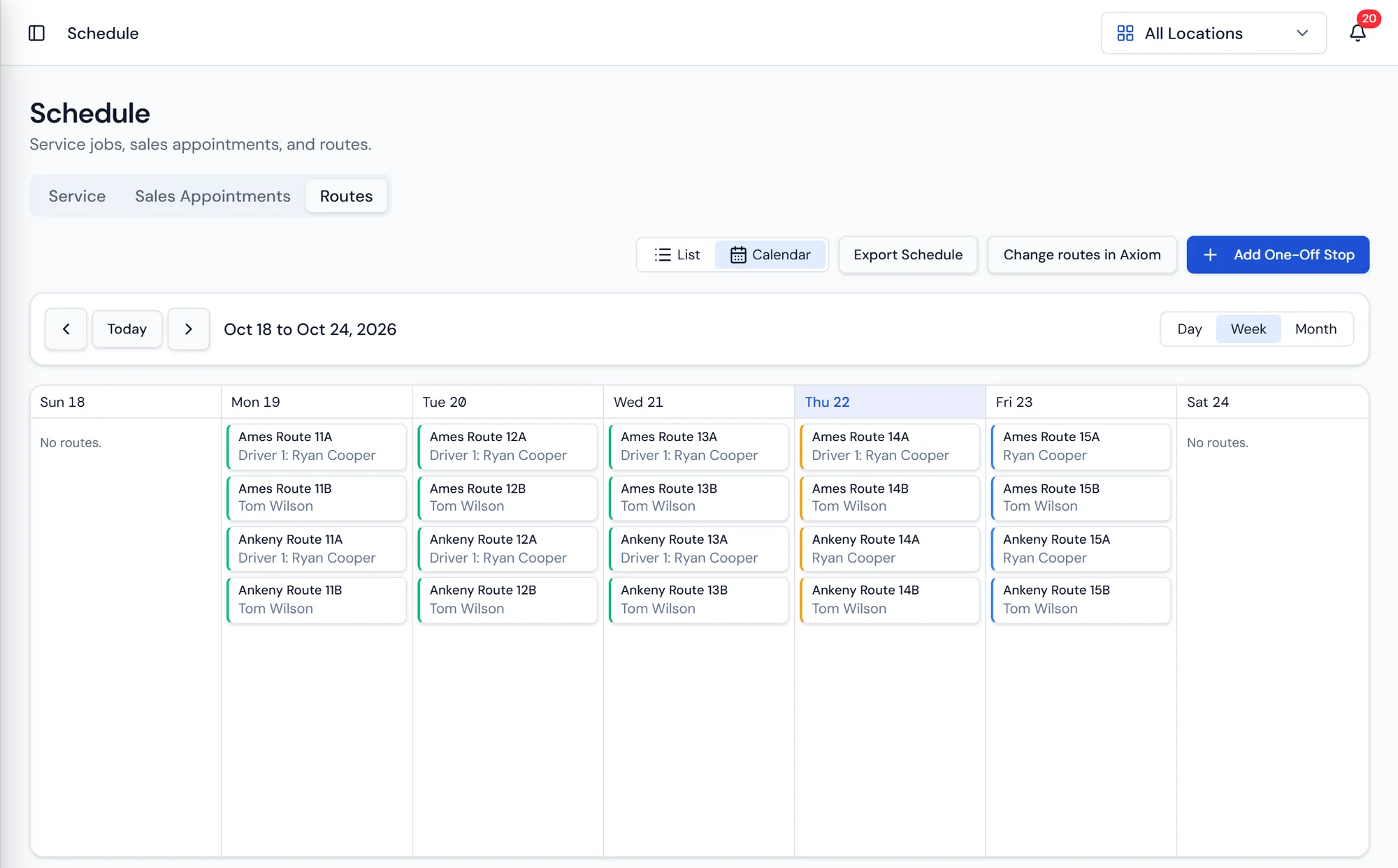Click the date range Oct 18 to Oct 24, 2026
The height and width of the screenshot is (868, 1398).
click(x=310, y=329)
